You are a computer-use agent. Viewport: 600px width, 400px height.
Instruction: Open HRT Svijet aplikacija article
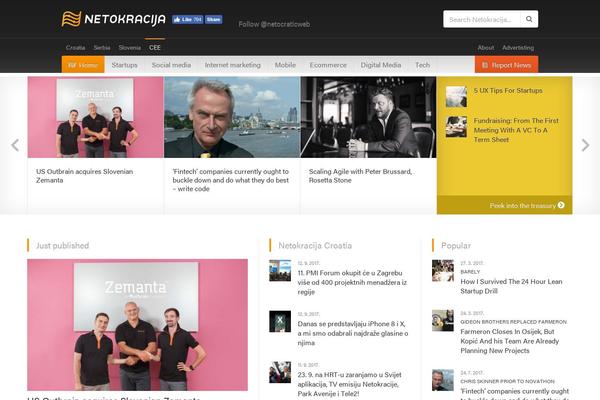[x=349, y=384]
